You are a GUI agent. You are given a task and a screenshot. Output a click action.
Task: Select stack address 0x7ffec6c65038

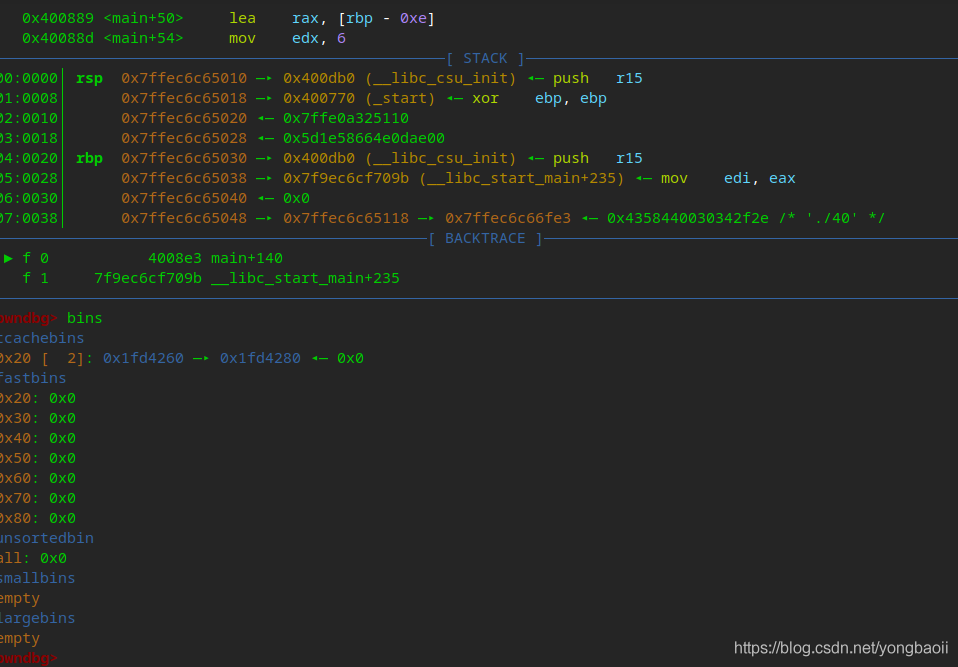pos(184,178)
